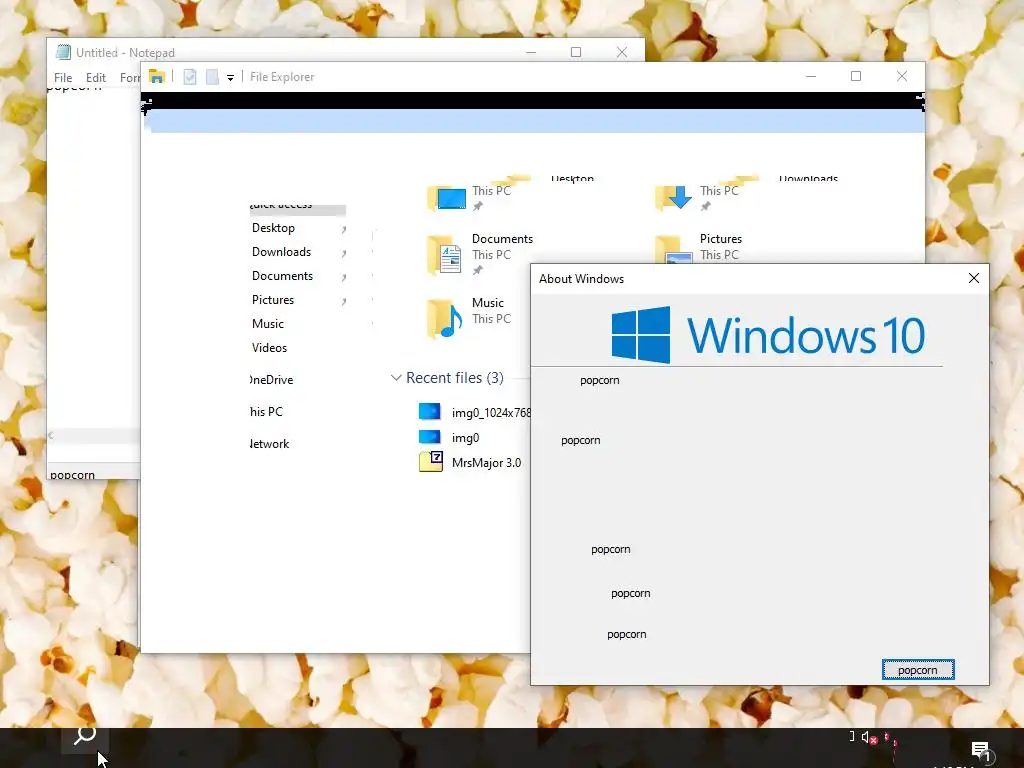Minimize the File Explorer window
1024x768 pixels.
(x=811, y=76)
